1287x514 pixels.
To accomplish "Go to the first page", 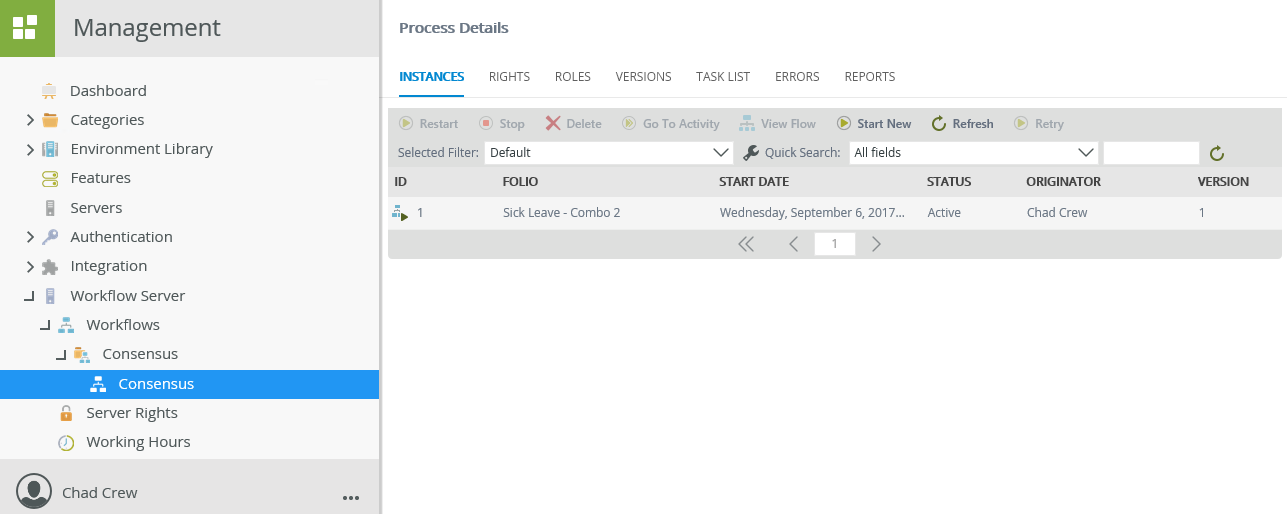I will coord(746,244).
